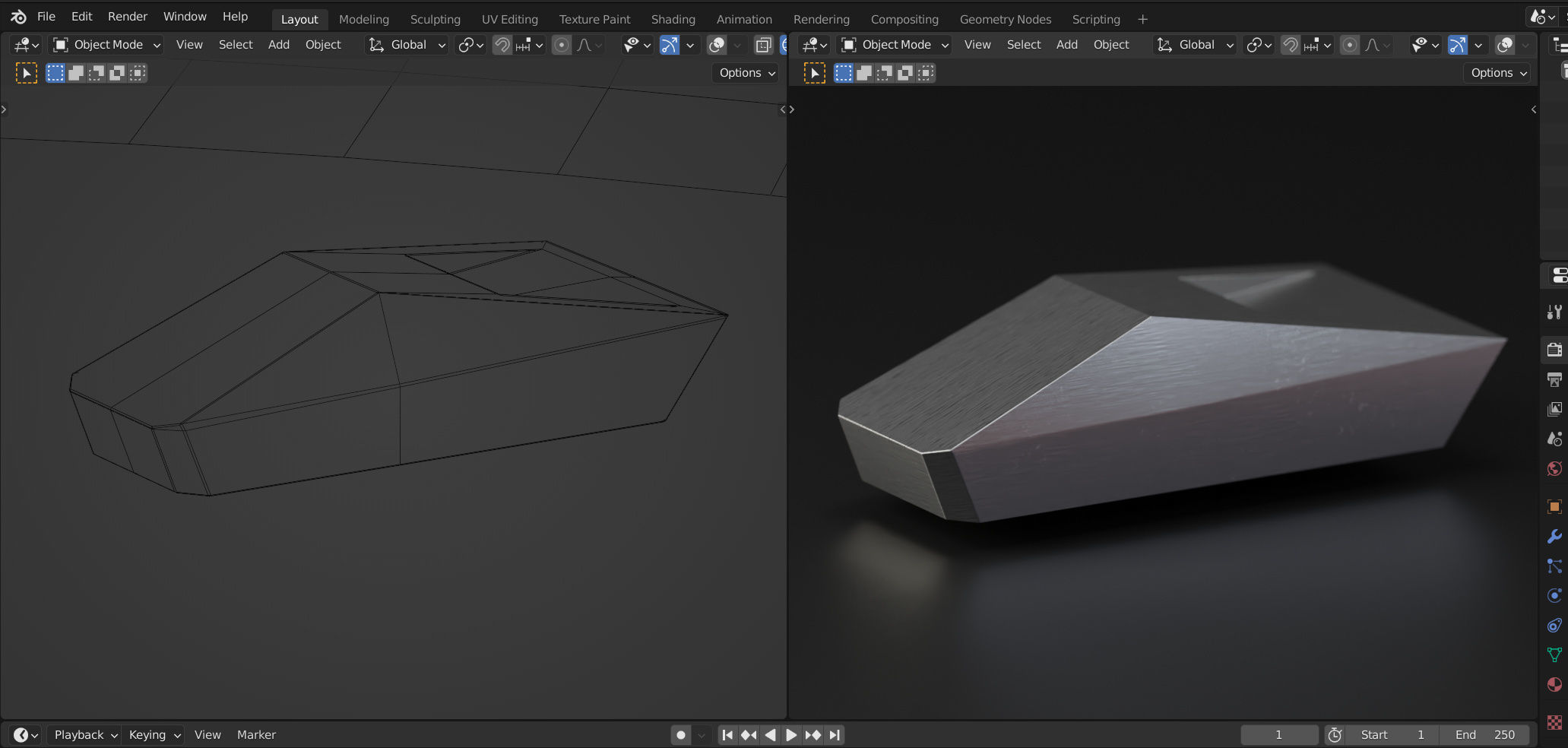This screenshot has height=748, width=1568.
Task: Open pivot point dropdown in left viewport
Action: (470, 45)
